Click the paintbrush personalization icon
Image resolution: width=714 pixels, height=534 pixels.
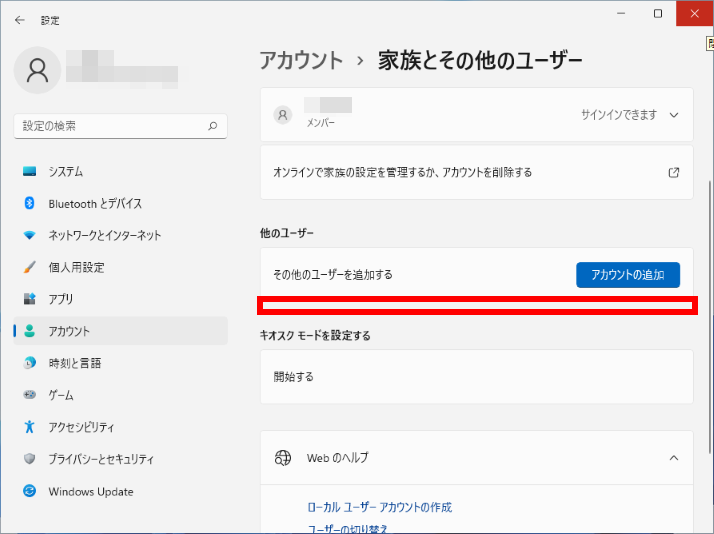pos(30,267)
